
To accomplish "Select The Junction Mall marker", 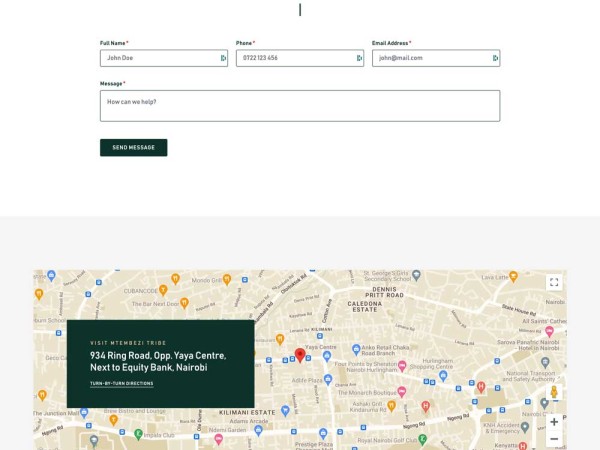I will pos(84,412).
